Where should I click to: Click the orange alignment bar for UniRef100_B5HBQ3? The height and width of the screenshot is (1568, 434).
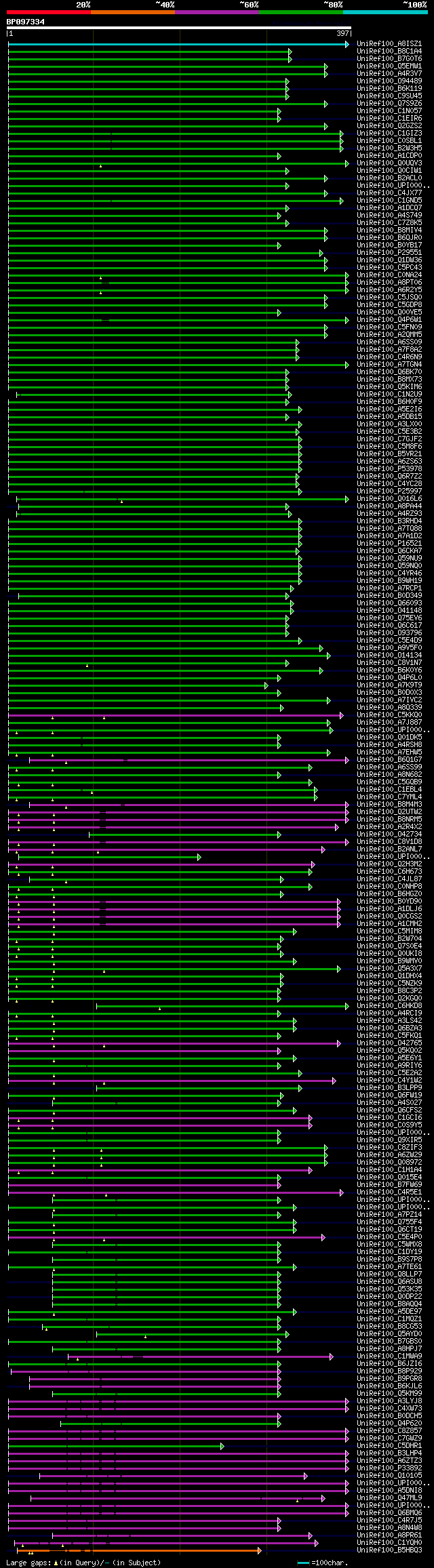click(139, 1550)
